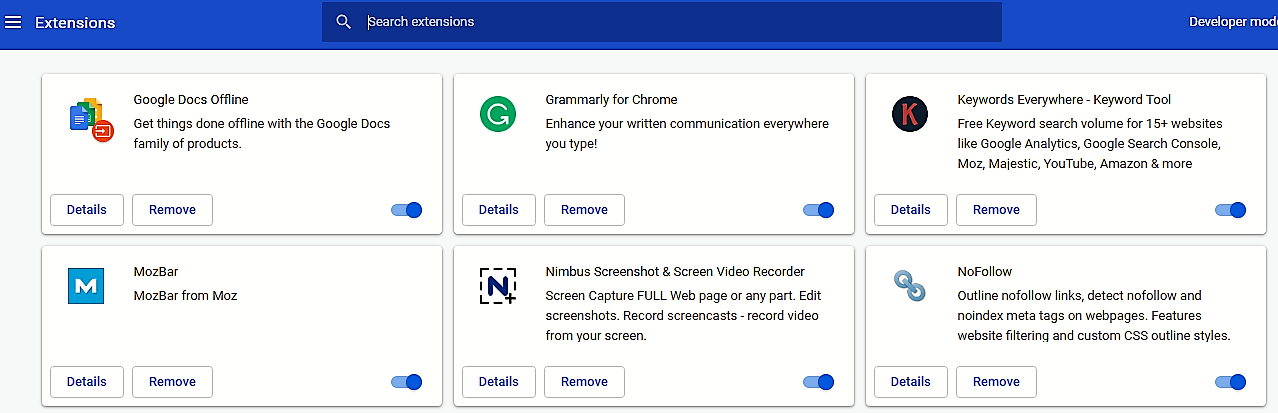Click the MozBar from Moz description
The image size is (1278, 413).
pyautogui.click(x=185, y=296)
